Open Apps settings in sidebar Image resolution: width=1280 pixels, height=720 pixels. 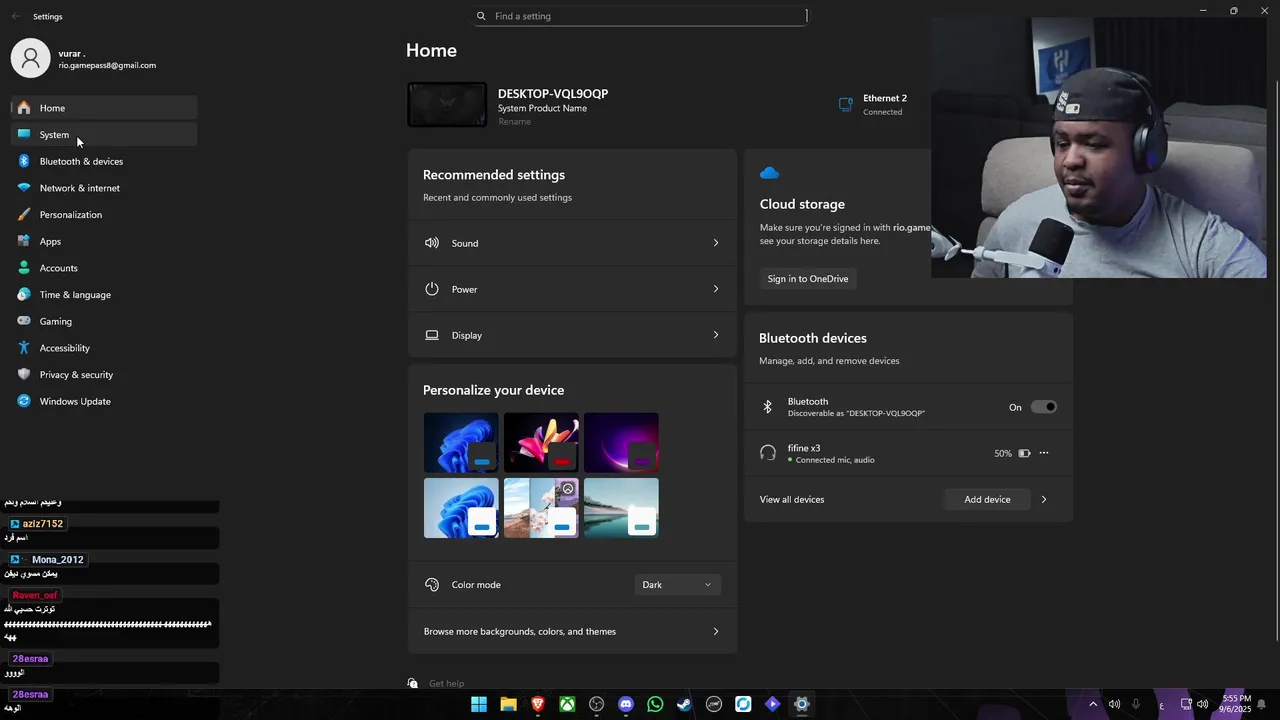pyautogui.click(x=104, y=241)
